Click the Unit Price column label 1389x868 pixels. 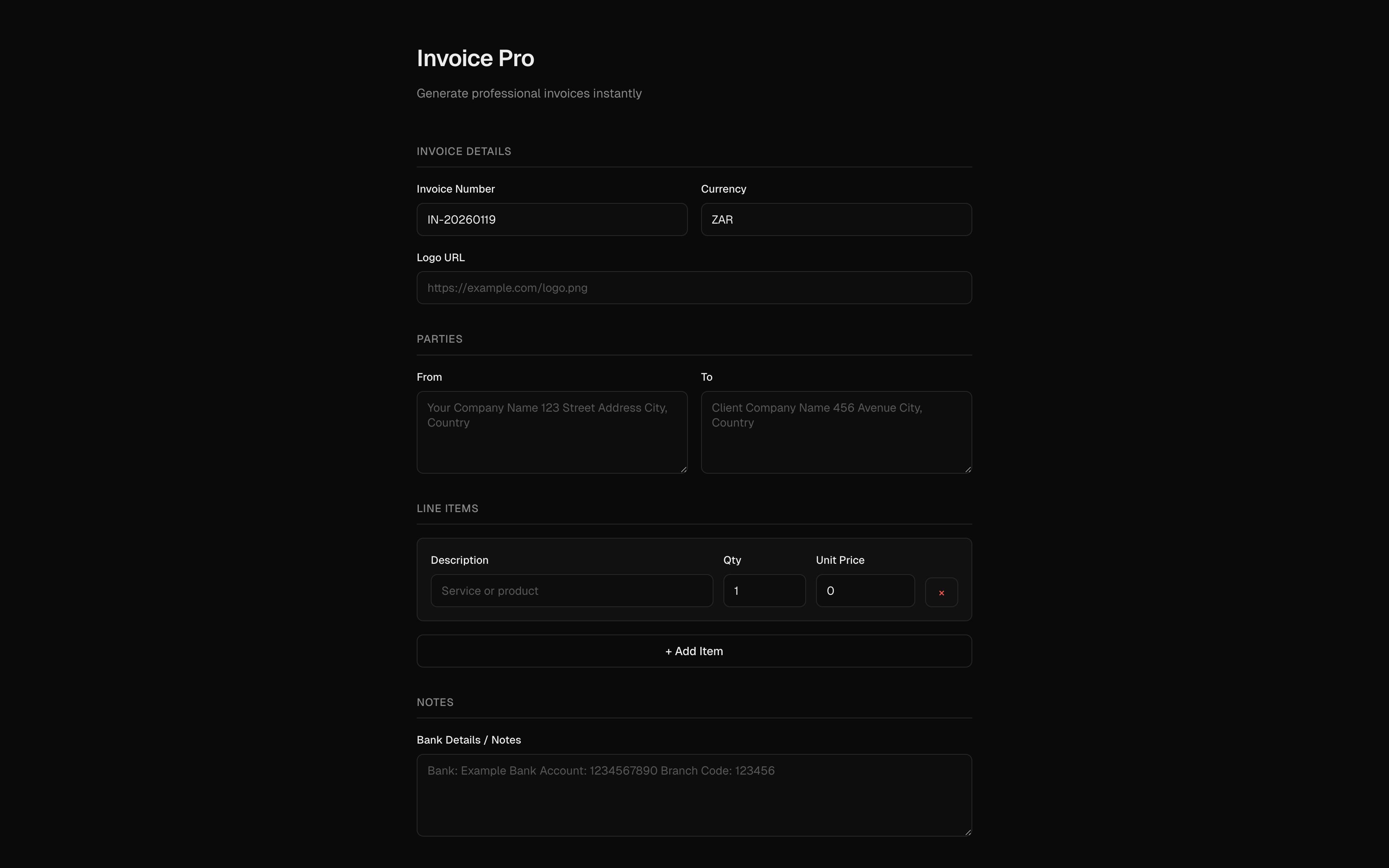coord(840,560)
